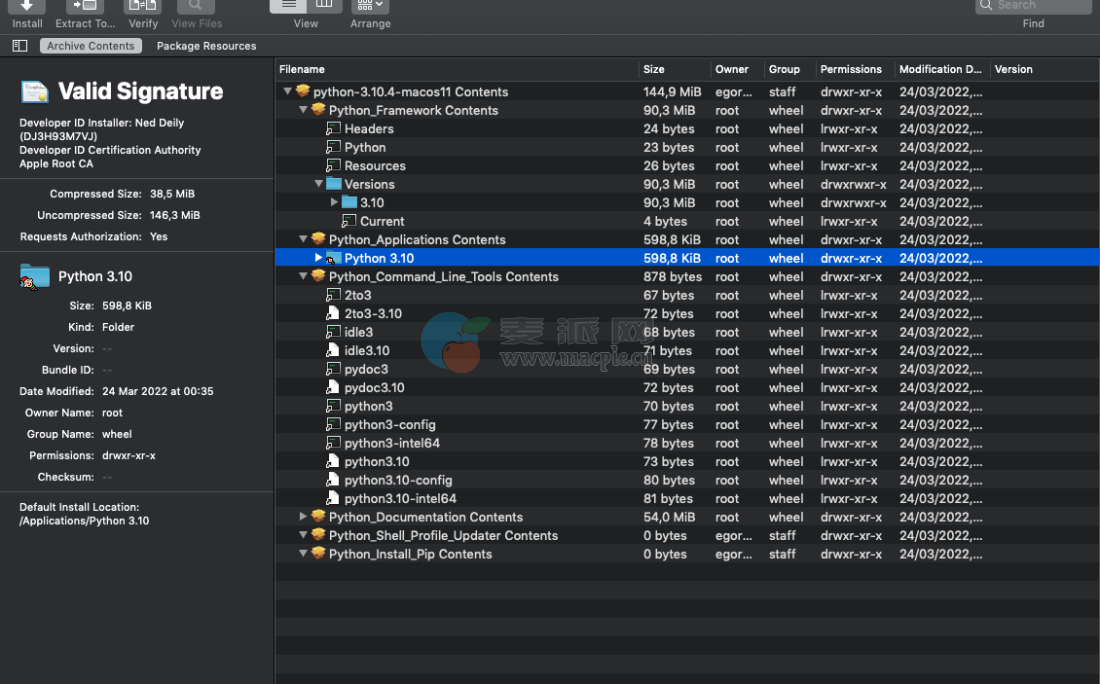
Task: Click the python-3.10.4-macos11 package box icon
Action: (x=303, y=91)
